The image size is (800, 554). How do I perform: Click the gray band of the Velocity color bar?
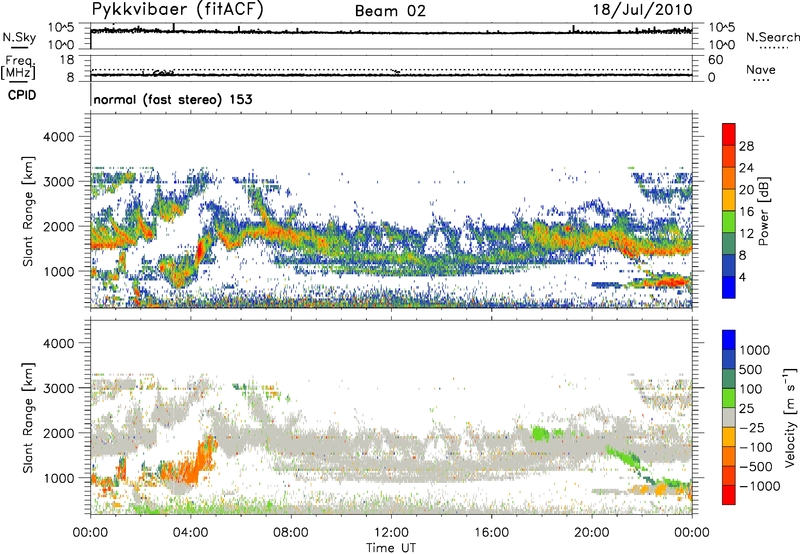coord(729,417)
